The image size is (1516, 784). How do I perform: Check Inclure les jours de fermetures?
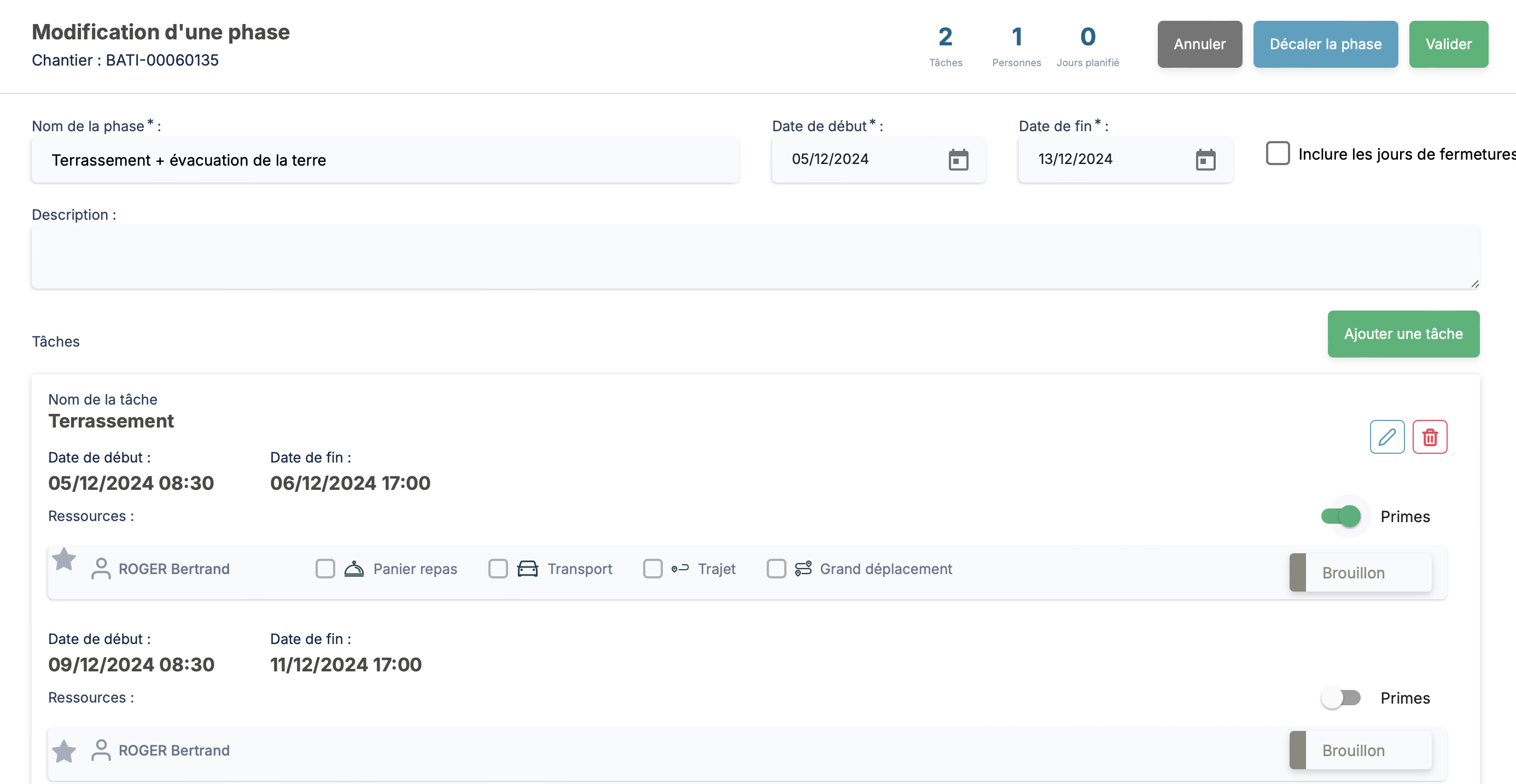coord(1278,154)
